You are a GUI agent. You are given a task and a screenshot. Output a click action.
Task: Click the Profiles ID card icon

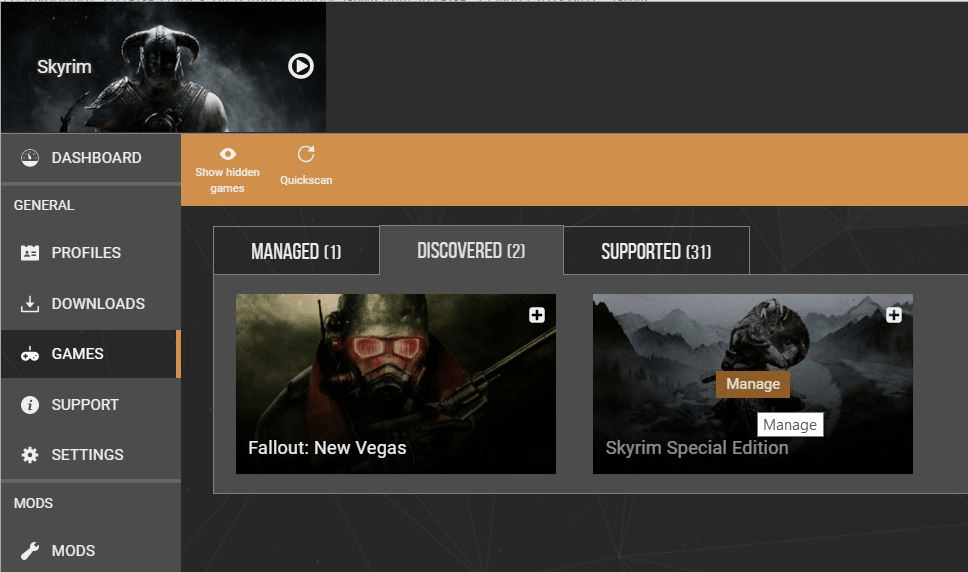pyautogui.click(x=30, y=252)
